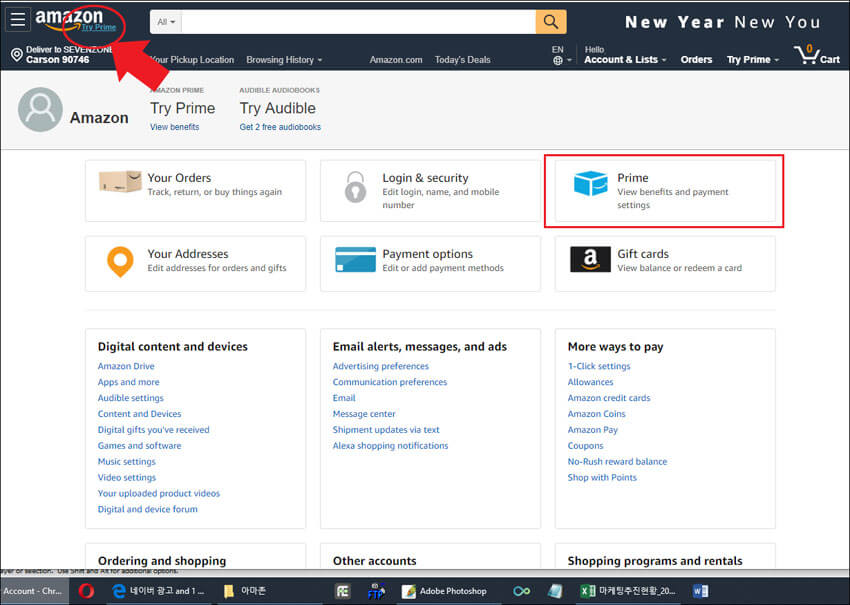
Task: Open Digital gifts you've received
Action: pyautogui.click(x=153, y=429)
